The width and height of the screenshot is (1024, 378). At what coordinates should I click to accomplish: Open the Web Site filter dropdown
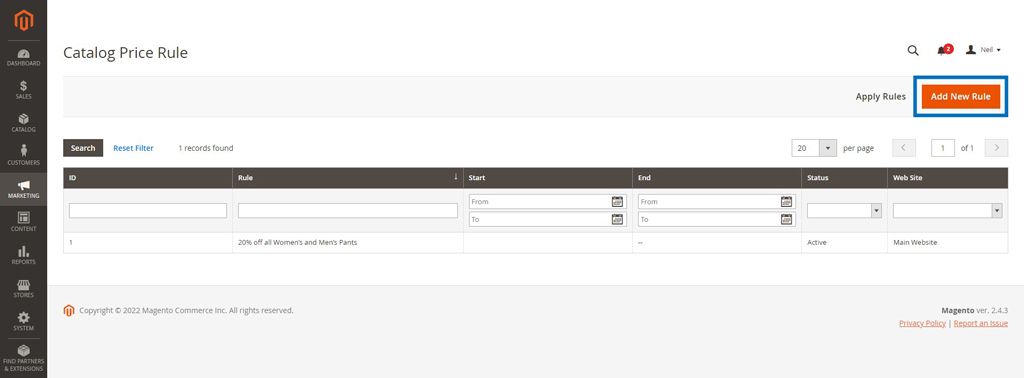tap(947, 210)
